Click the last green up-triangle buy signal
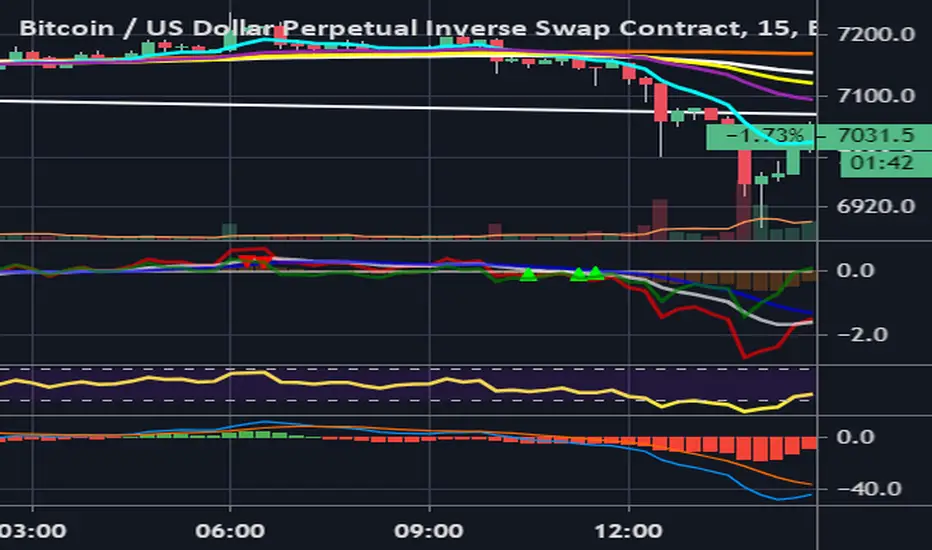Screen dimensions: 932x550 tap(596, 273)
